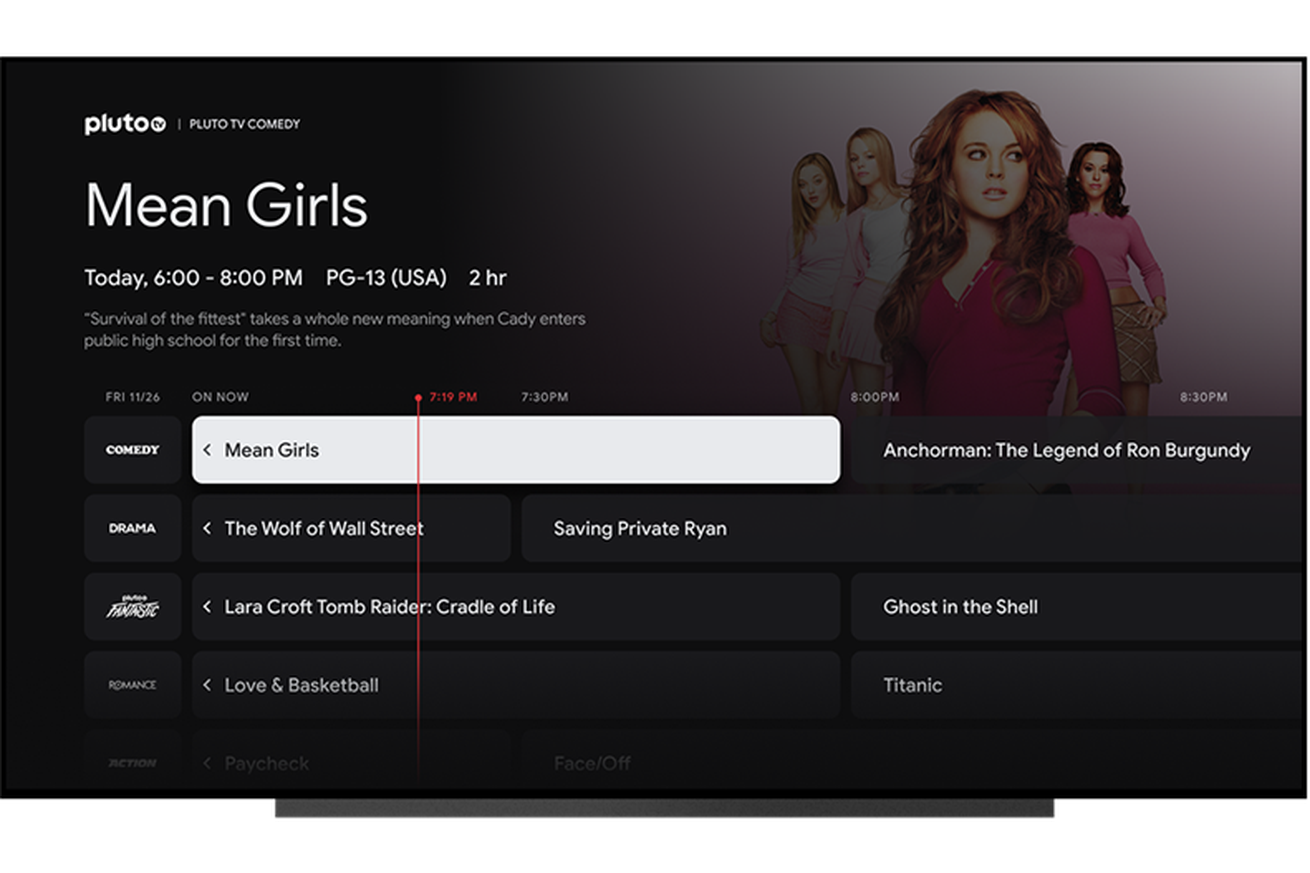Screen dimensions: 1310x873
Task: Open Anchorman: The Legend of Ron Burgundy
Action: [x=1066, y=450]
